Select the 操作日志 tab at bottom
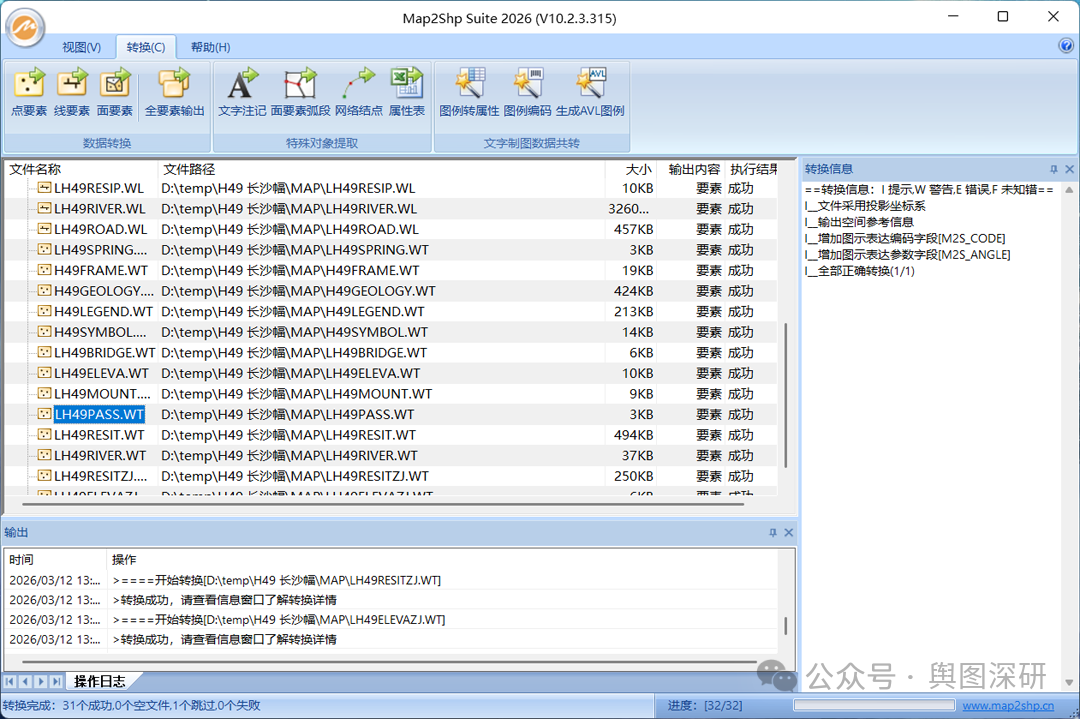 click(x=100, y=682)
